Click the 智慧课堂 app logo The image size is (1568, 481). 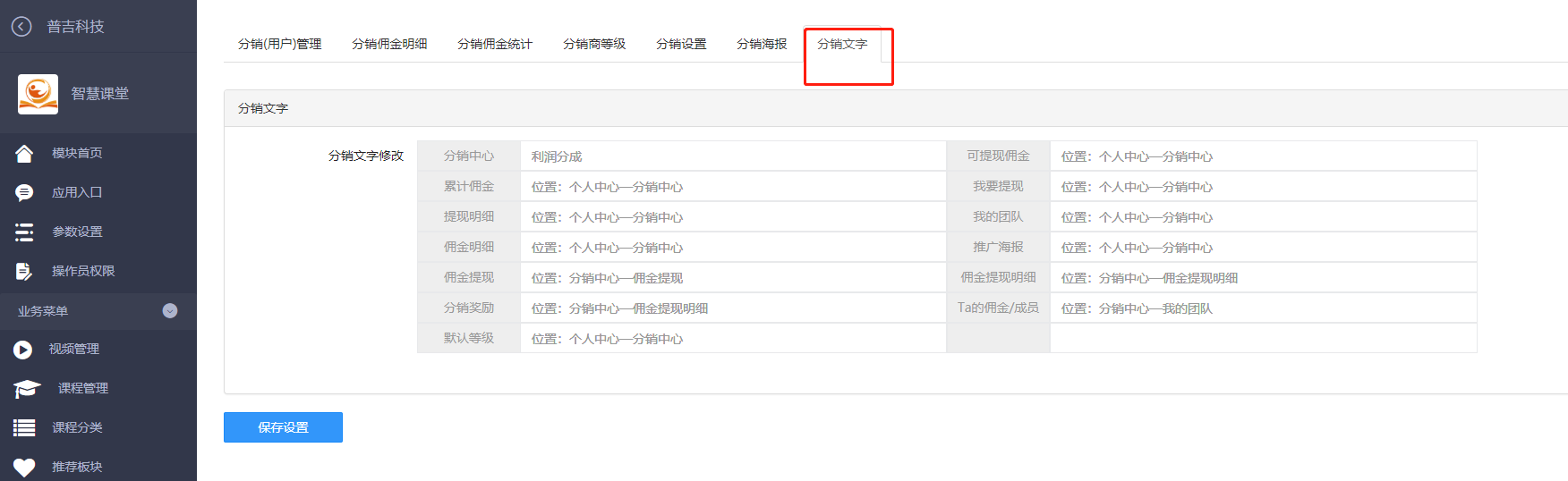(38, 94)
